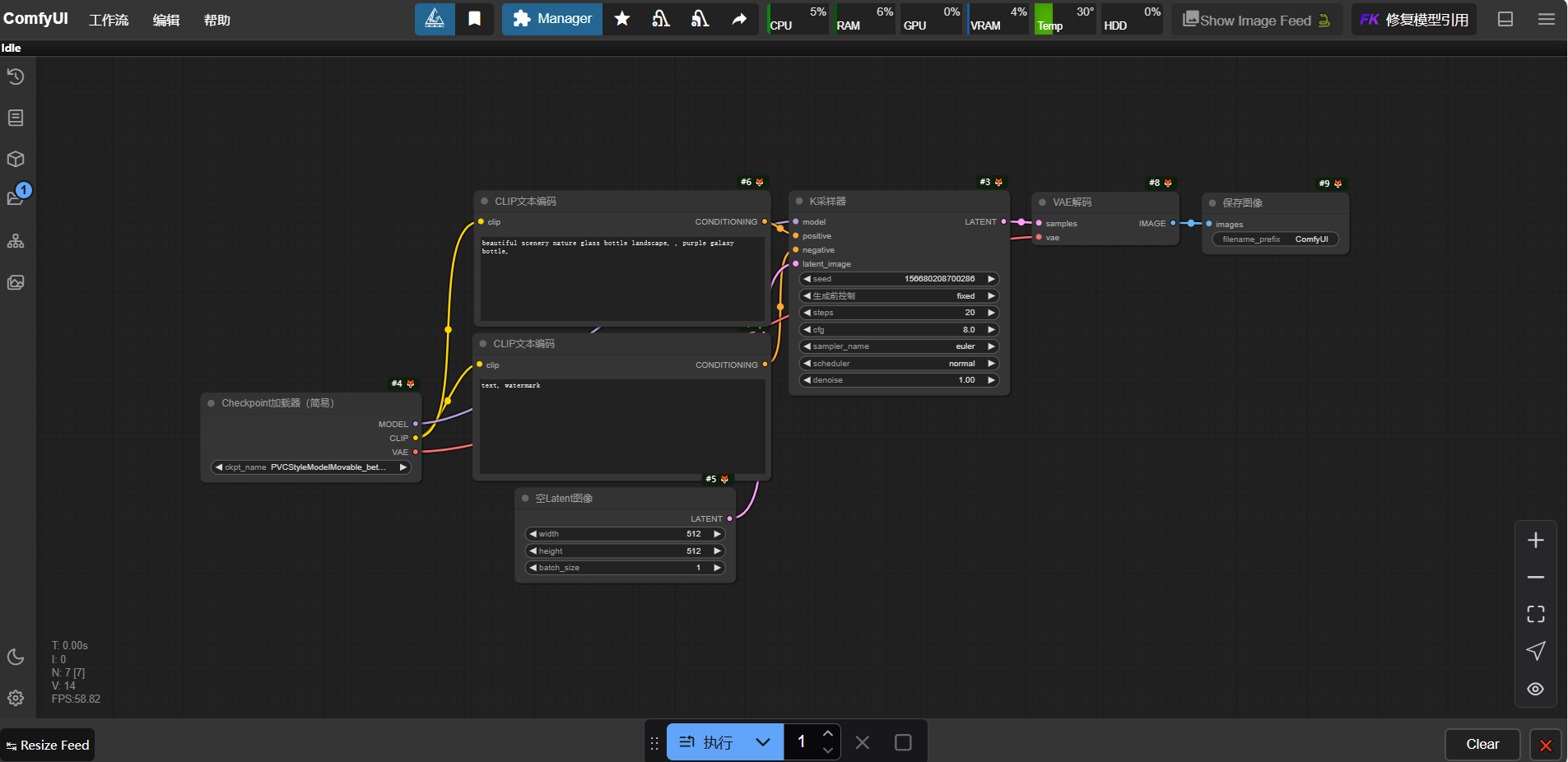Image resolution: width=1568 pixels, height=762 pixels.
Task: Click the negative prompt text watermark box
Action: pyautogui.click(x=622, y=426)
